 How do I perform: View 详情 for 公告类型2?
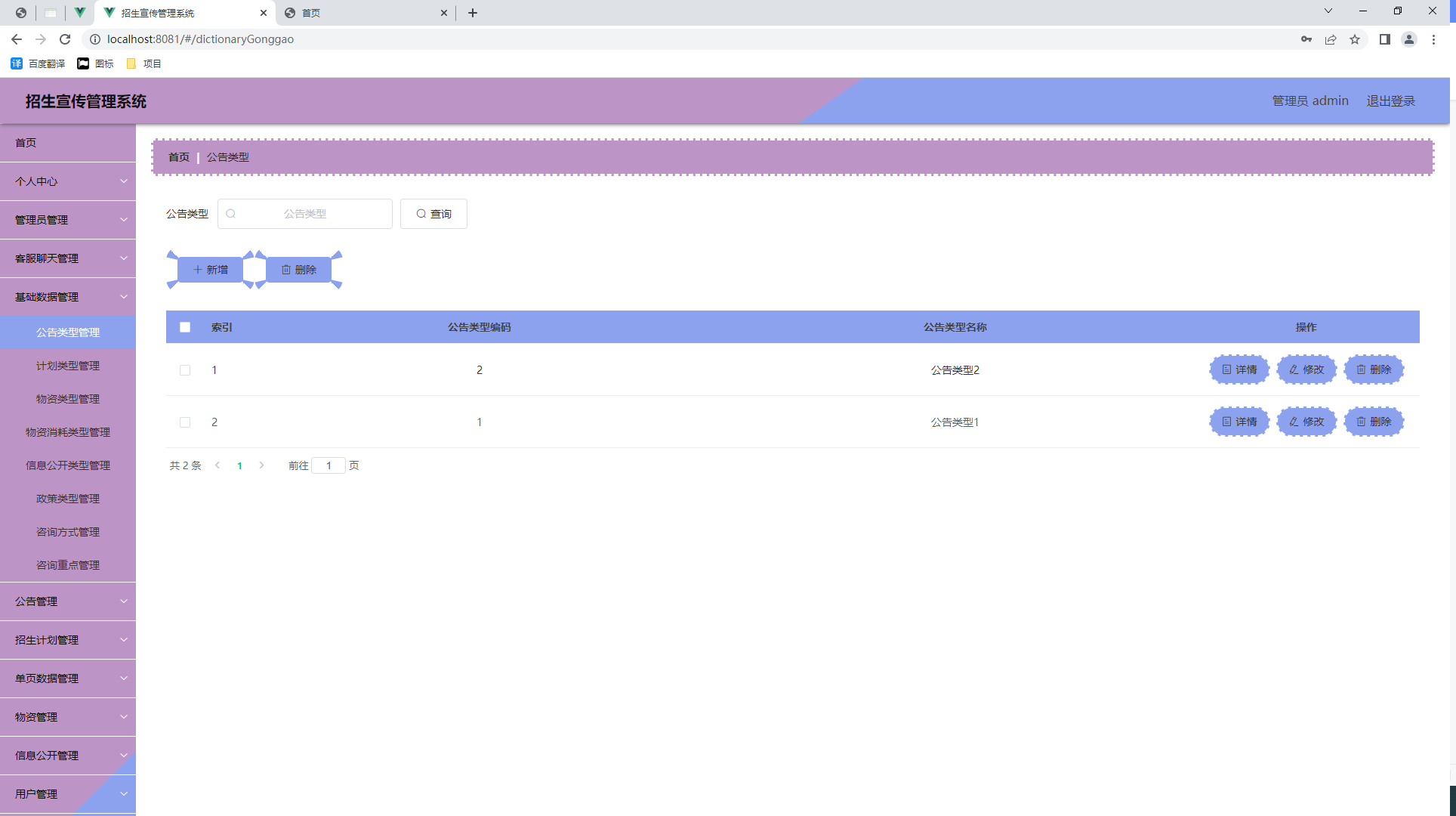point(1239,369)
